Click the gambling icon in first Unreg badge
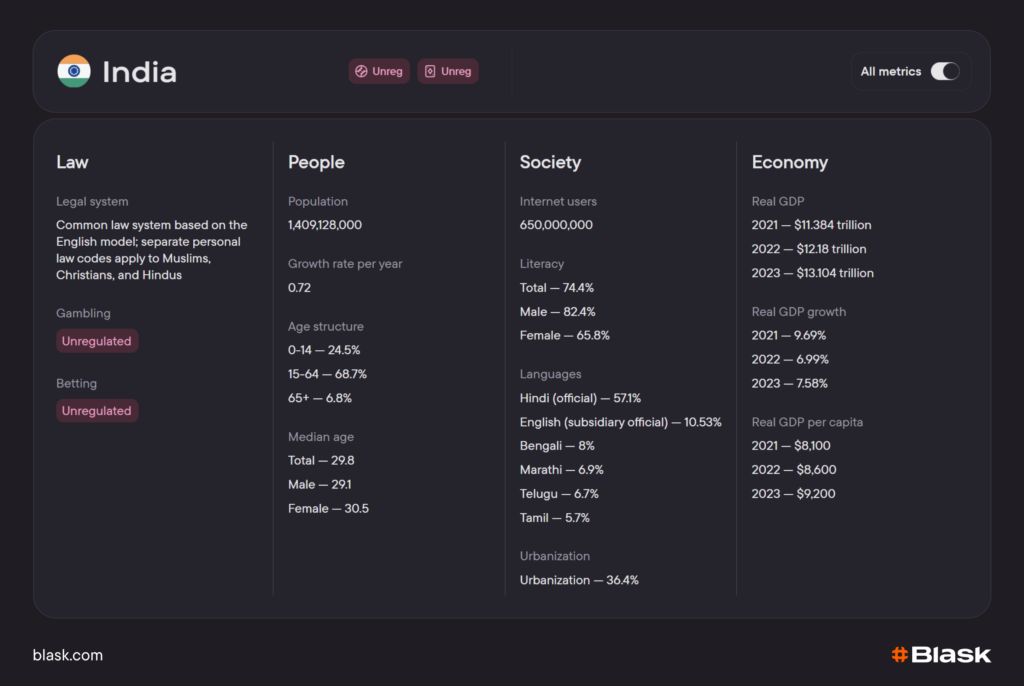Viewport: 1024px width, 686px height. point(361,71)
